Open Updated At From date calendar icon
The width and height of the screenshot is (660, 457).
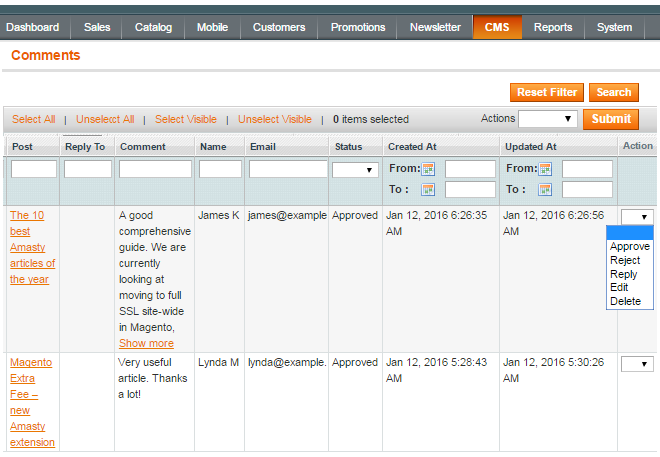(545, 169)
